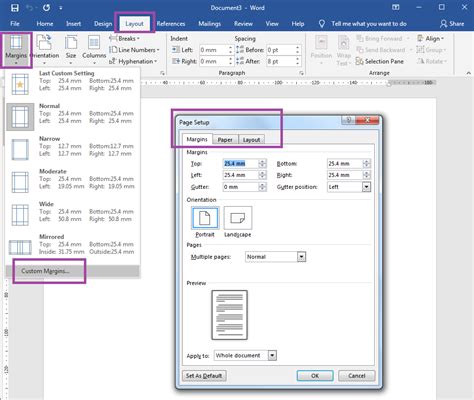Switch to the Home tab
This screenshot has width=474, height=400.
[45, 24]
